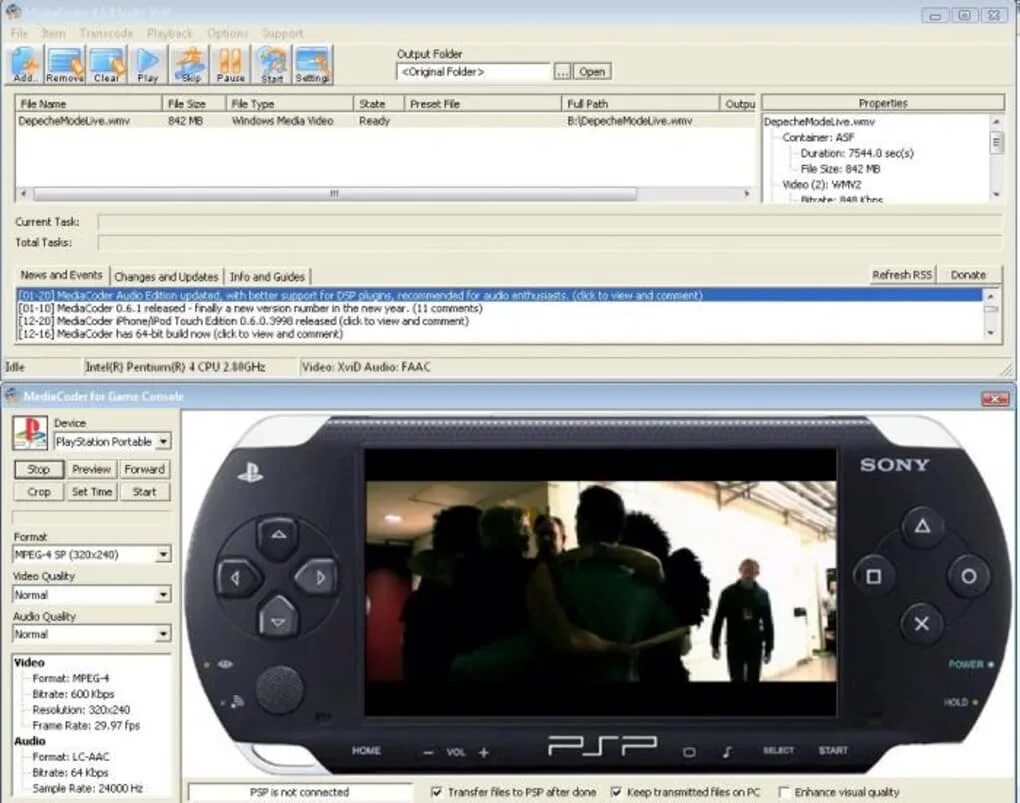Toggle Keep transmitted files on PC

tap(616, 793)
